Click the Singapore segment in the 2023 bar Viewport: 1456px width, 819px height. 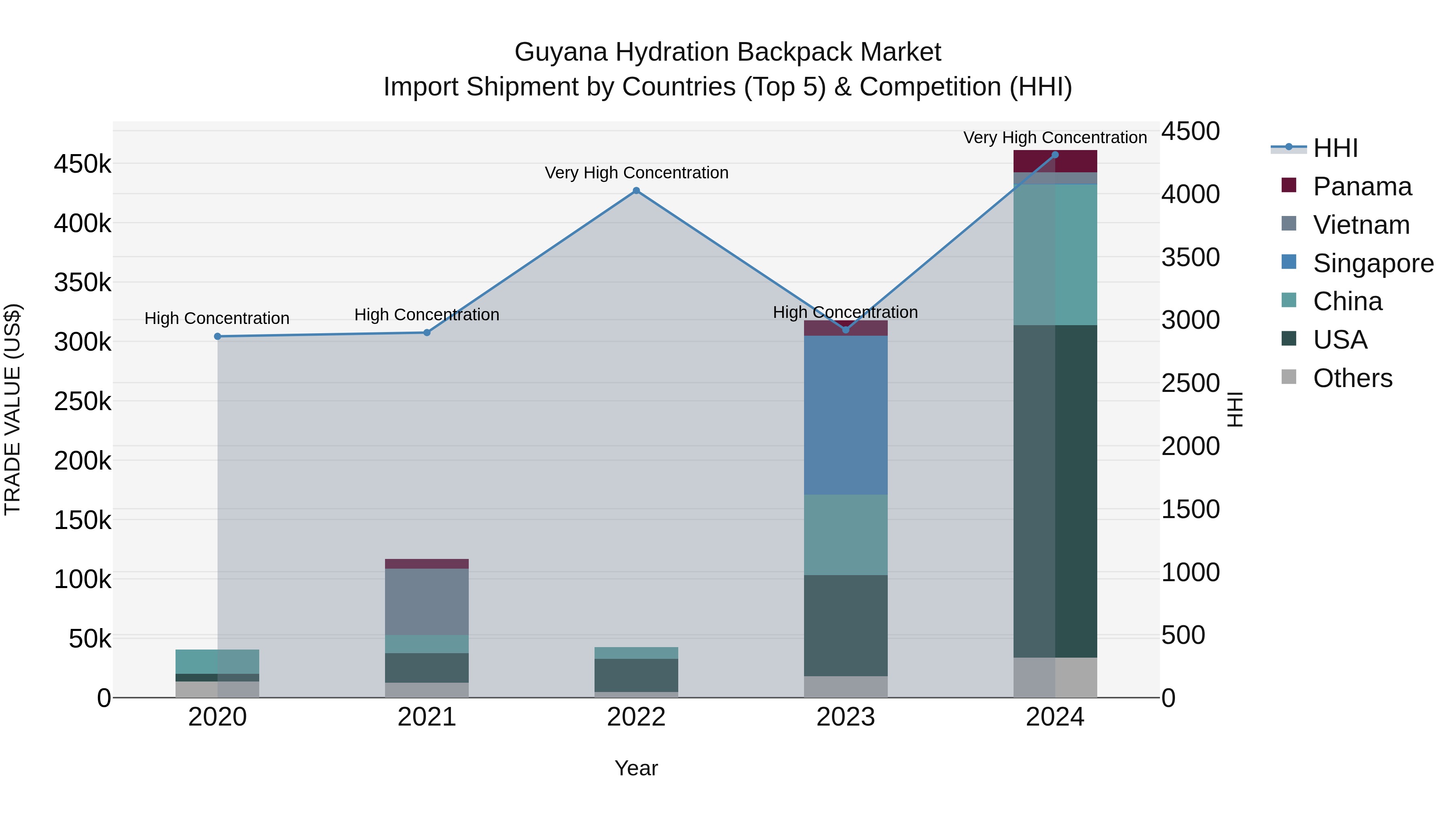846,415
